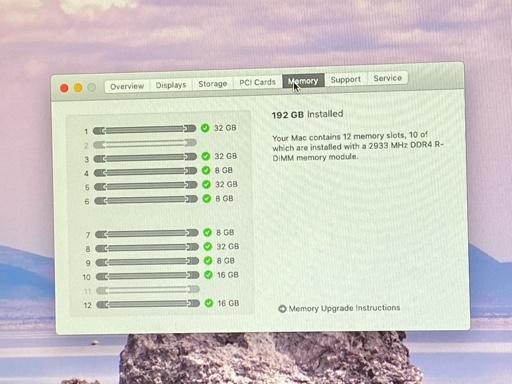Switch to the Overview tab
The width and height of the screenshot is (512, 384).
[x=127, y=86]
